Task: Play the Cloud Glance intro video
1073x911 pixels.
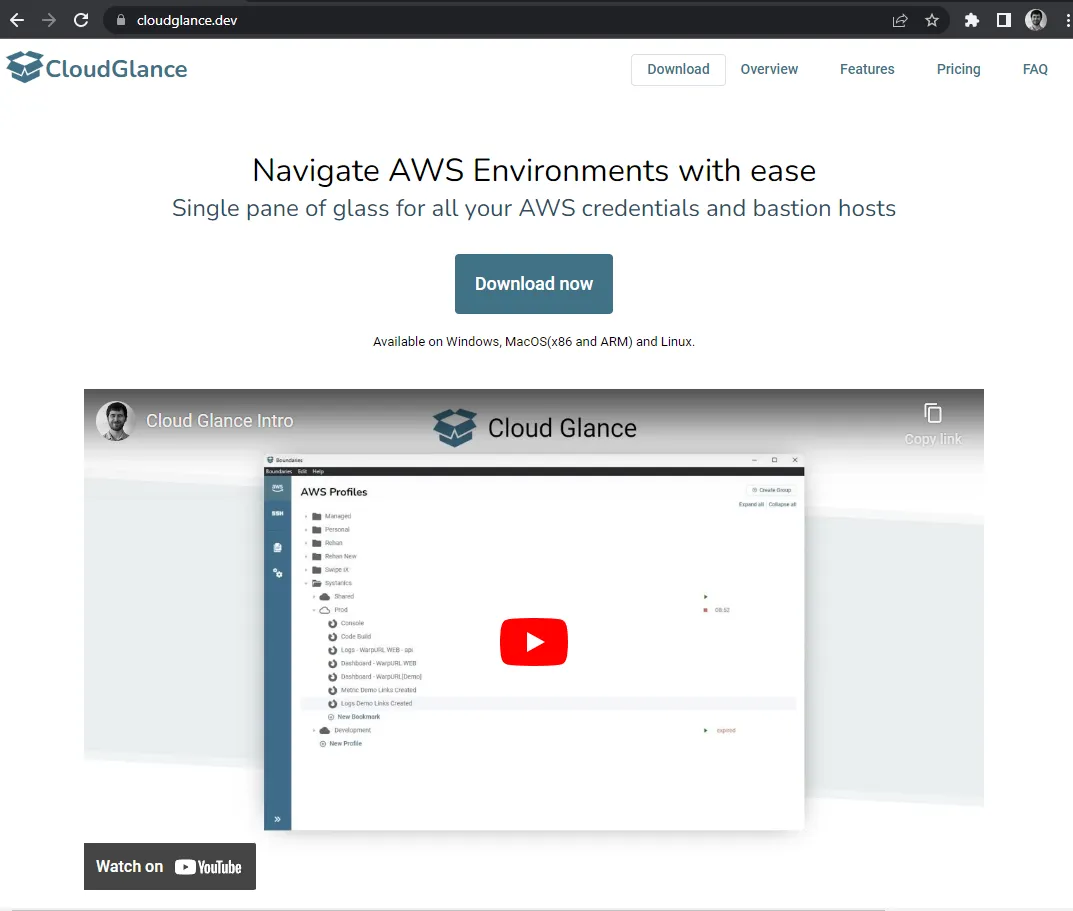Action: (533, 642)
